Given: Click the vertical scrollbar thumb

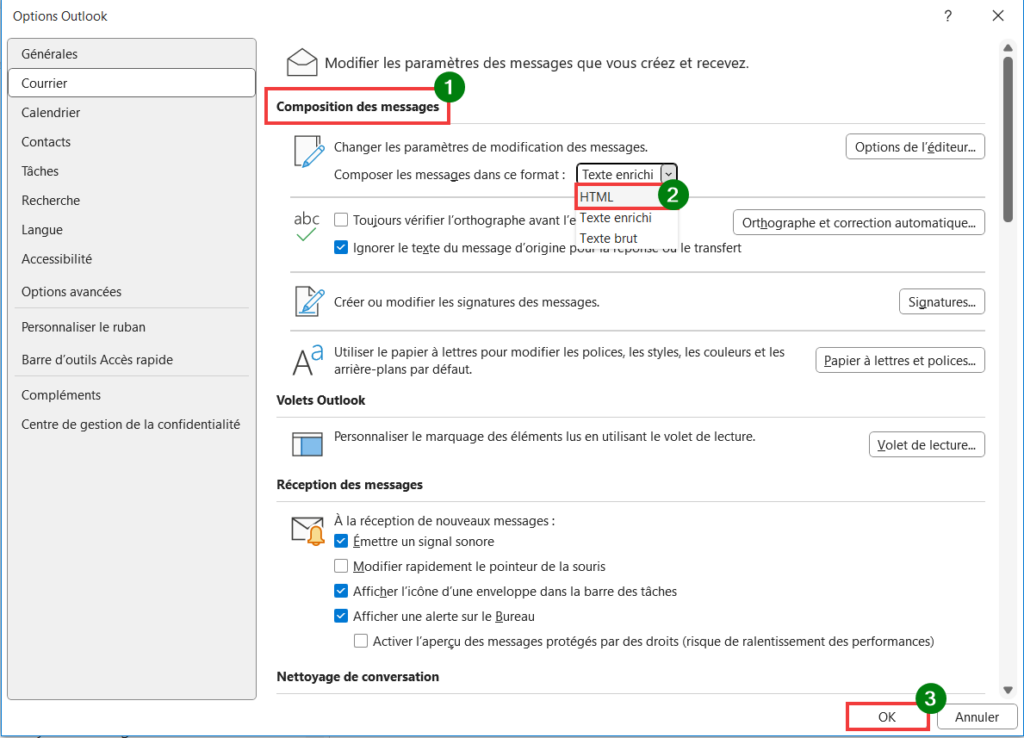Looking at the screenshot, I should coord(1008,138).
